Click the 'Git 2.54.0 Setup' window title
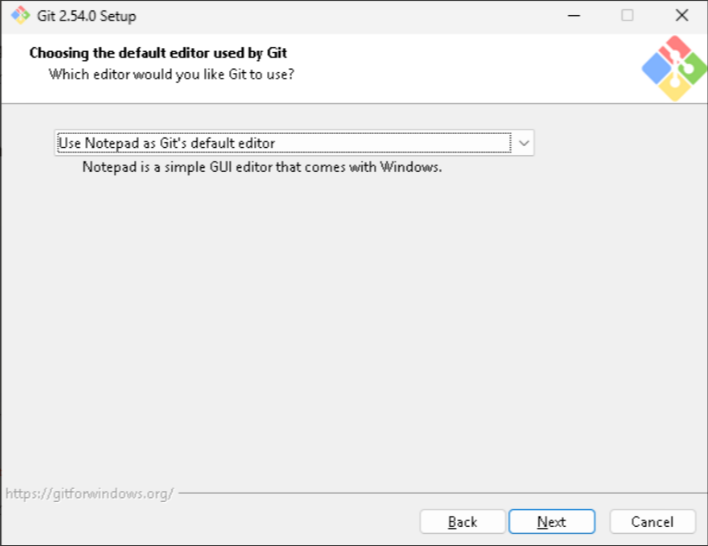 pos(86,16)
